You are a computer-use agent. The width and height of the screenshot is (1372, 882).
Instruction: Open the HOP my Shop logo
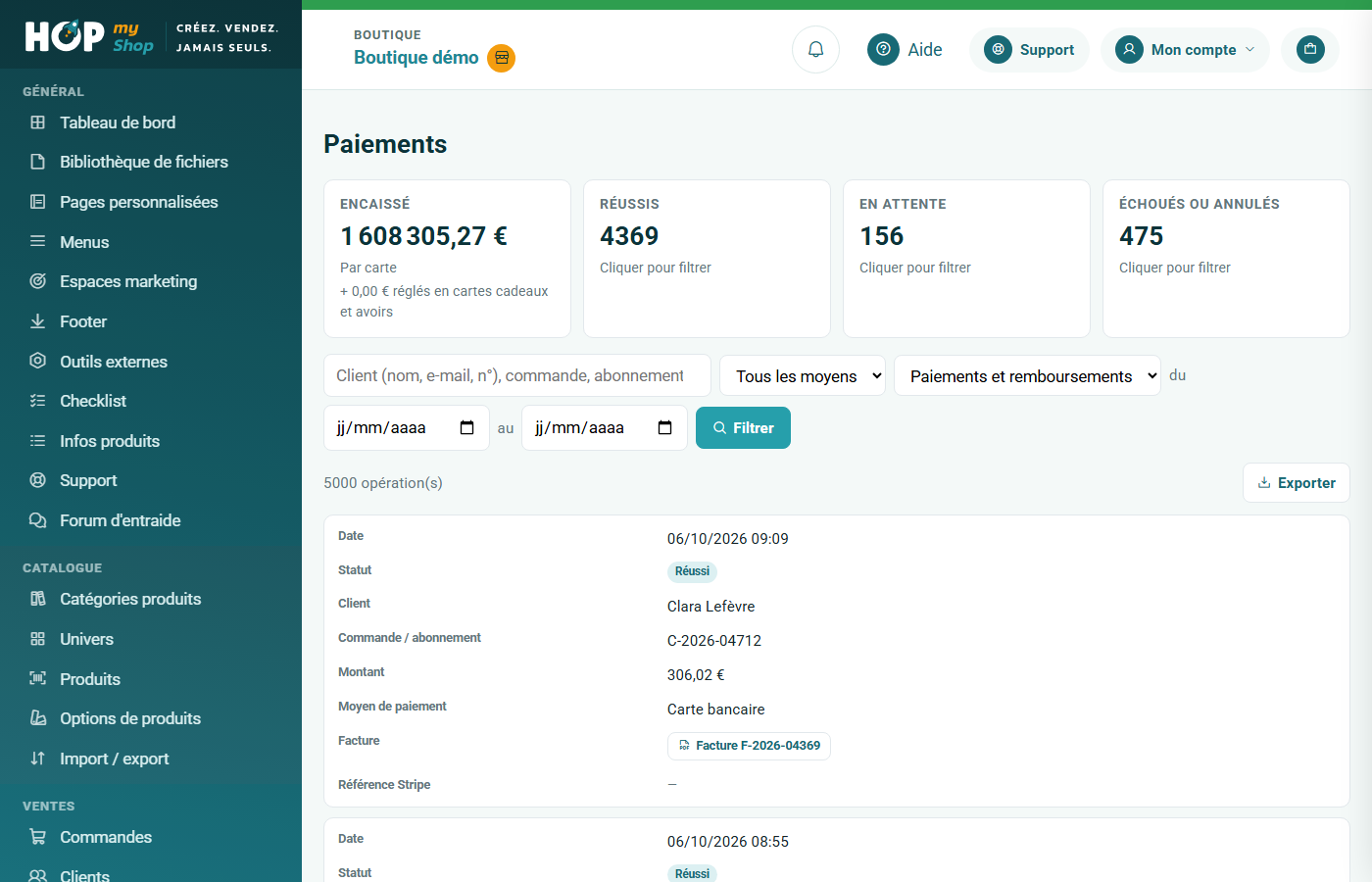click(89, 36)
